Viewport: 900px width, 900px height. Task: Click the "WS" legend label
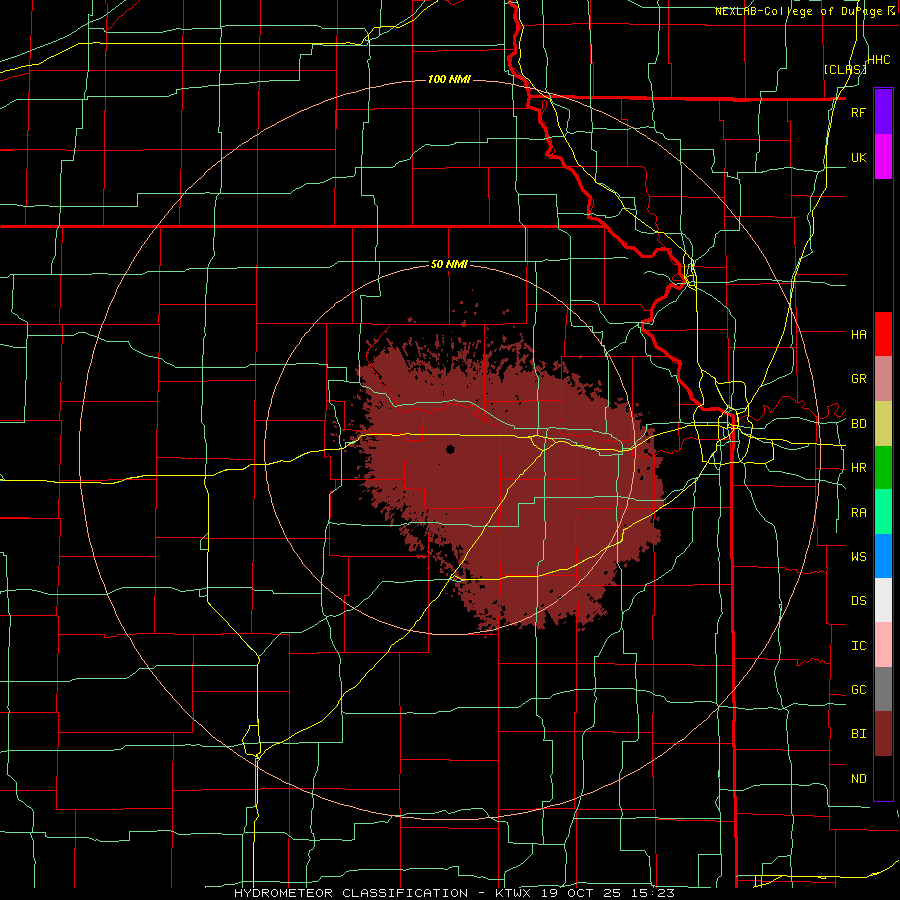pyautogui.click(x=858, y=557)
